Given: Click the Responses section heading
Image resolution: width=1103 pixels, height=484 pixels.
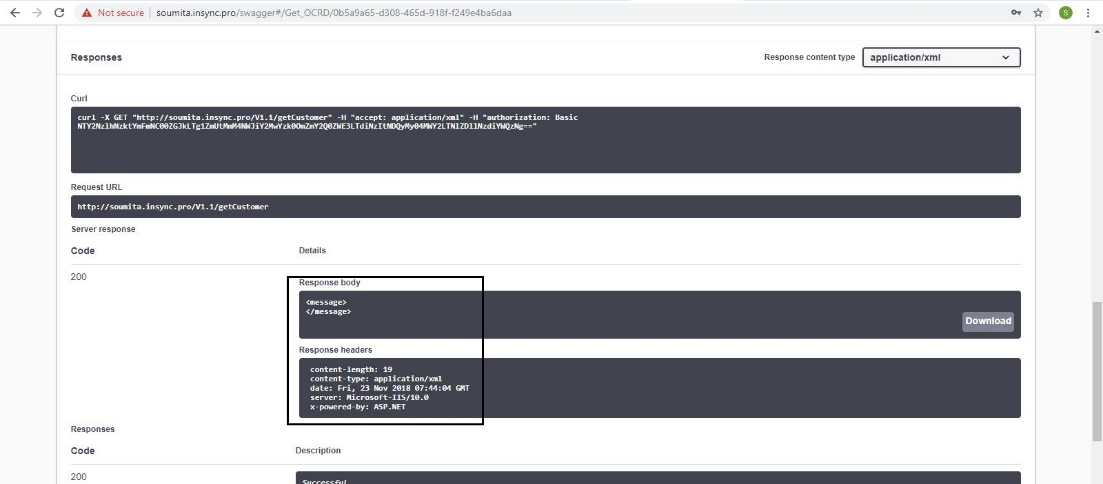Looking at the screenshot, I should click(96, 58).
